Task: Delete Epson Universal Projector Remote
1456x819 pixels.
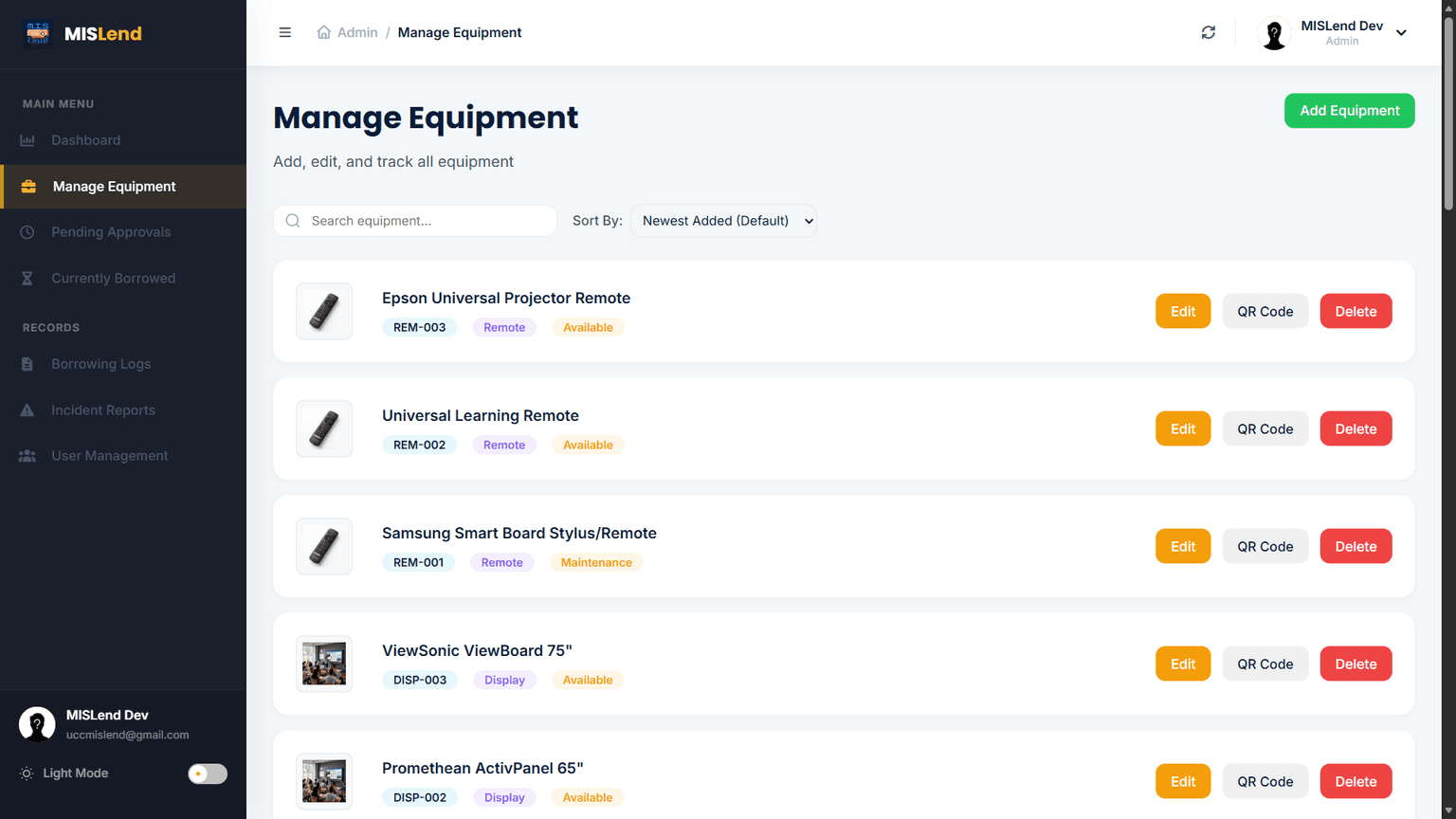Action: 1356,311
